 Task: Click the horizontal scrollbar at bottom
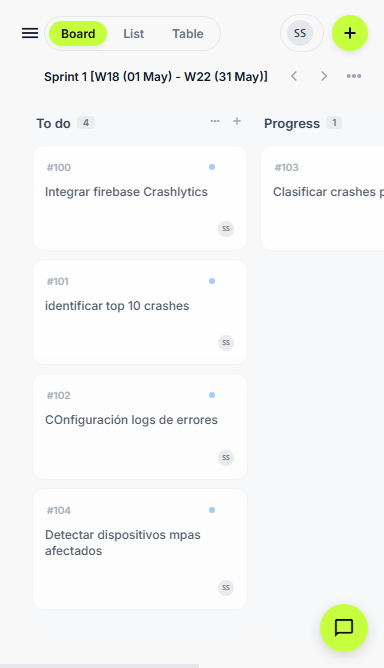point(99,666)
